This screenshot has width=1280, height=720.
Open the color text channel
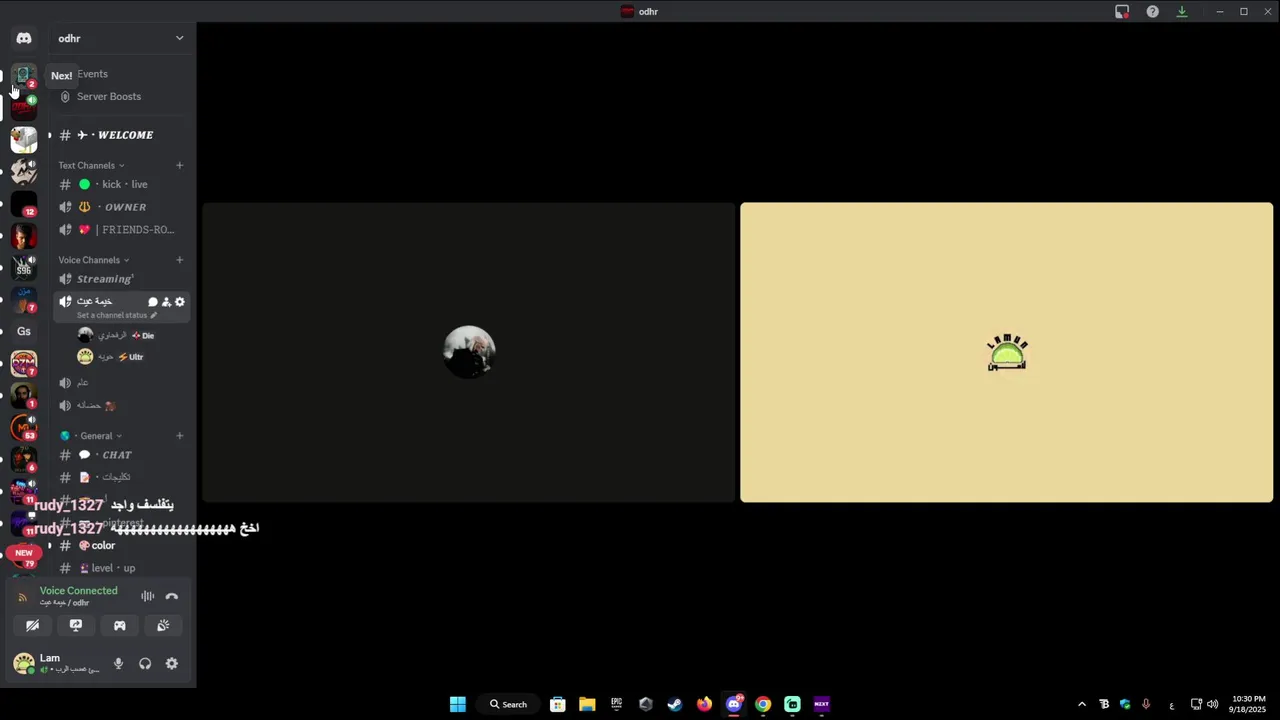click(120, 546)
